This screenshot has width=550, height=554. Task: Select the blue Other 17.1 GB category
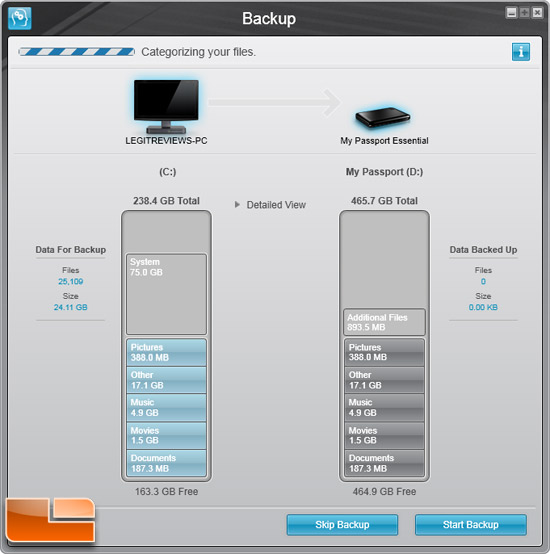pyautogui.click(x=166, y=380)
